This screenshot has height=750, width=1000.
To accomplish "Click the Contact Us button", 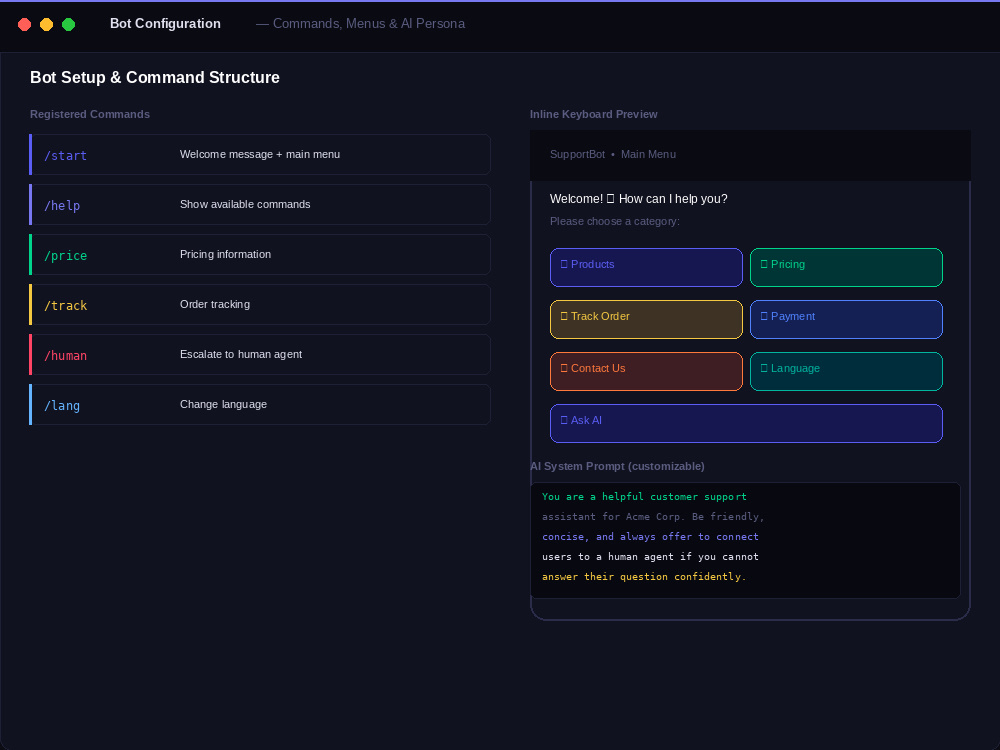I will (646, 371).
